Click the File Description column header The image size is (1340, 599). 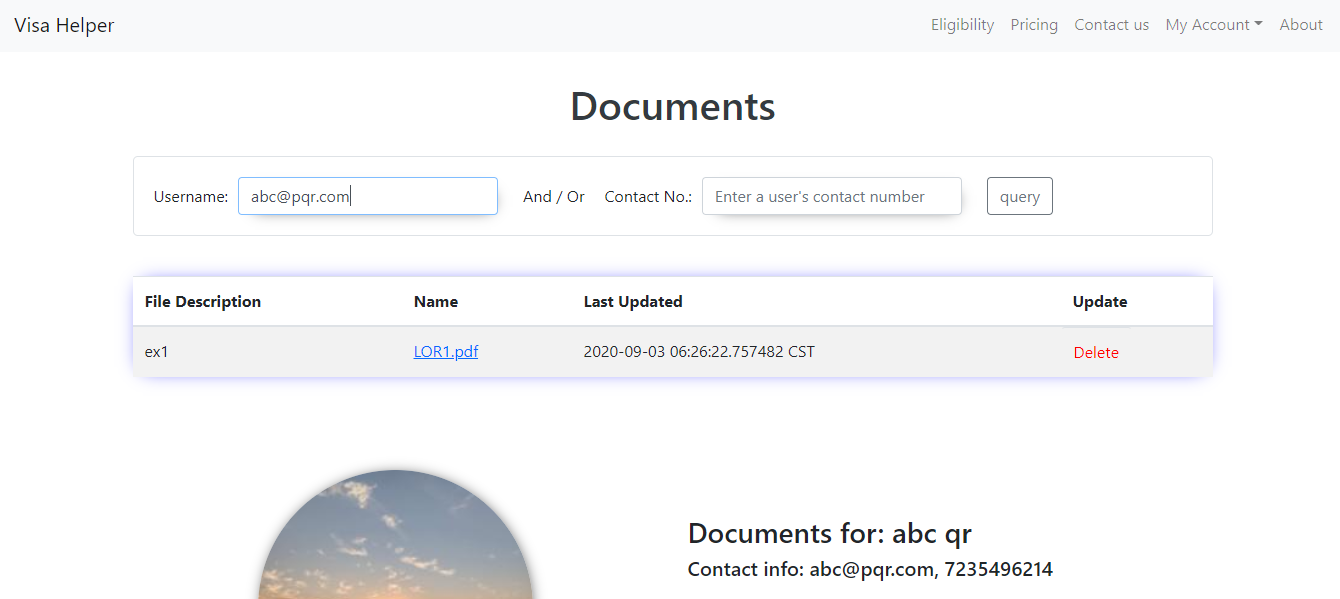tap(203, 302)
